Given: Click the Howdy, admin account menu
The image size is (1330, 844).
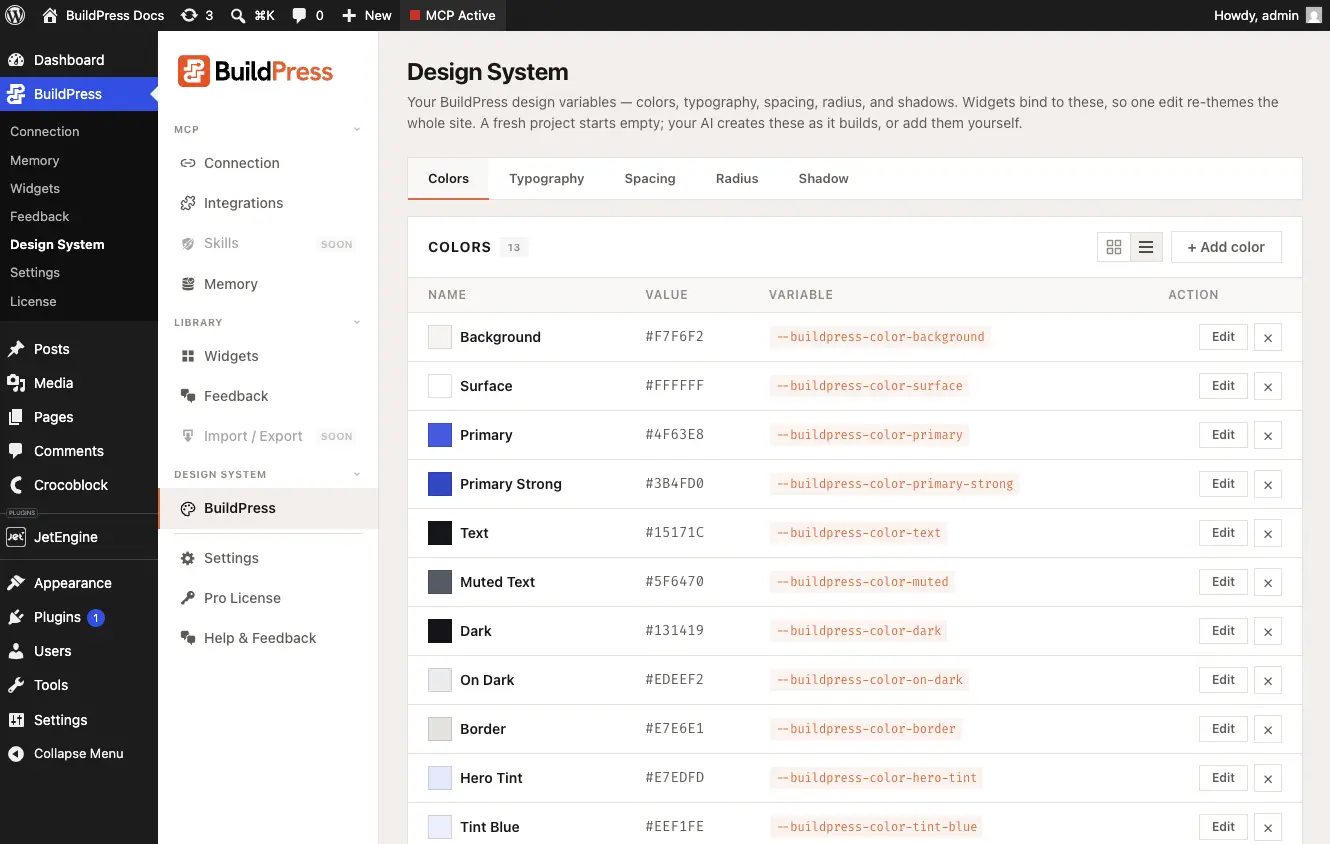Looking at the screenshot, I should click(1267, 15).
